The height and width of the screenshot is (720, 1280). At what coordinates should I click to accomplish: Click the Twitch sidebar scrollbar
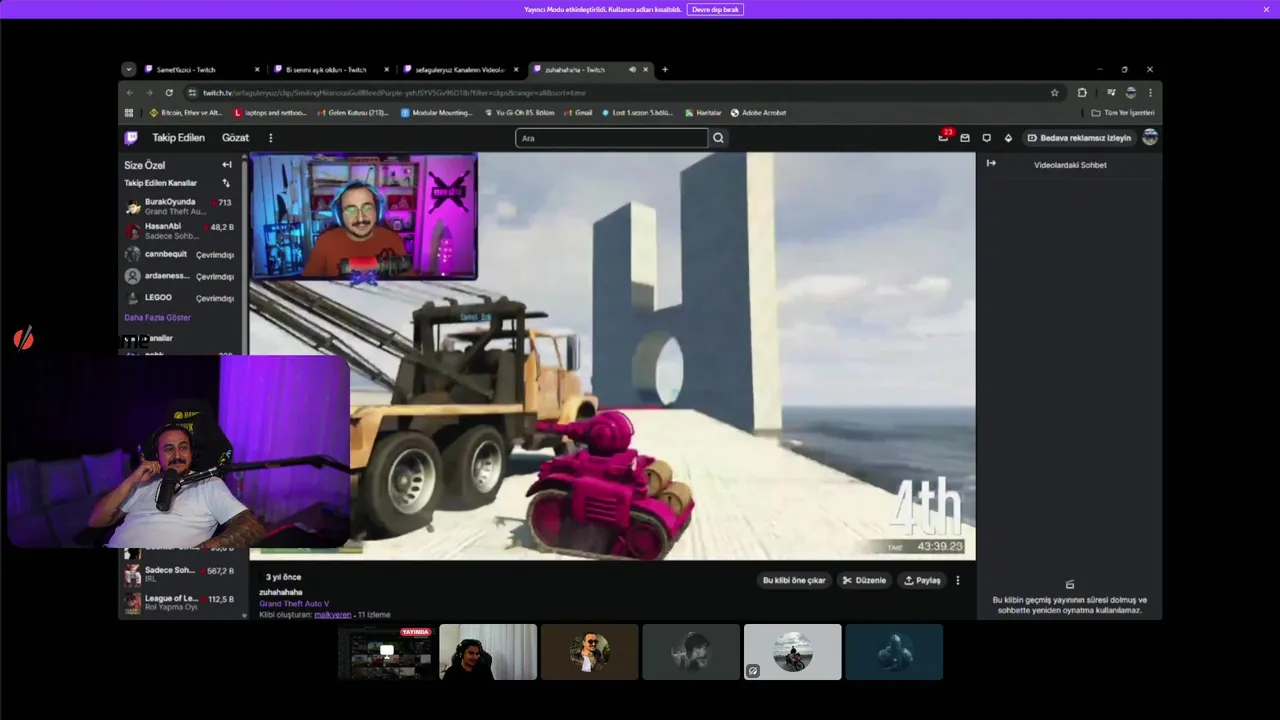pyautogui.click(x=244, y=260)
